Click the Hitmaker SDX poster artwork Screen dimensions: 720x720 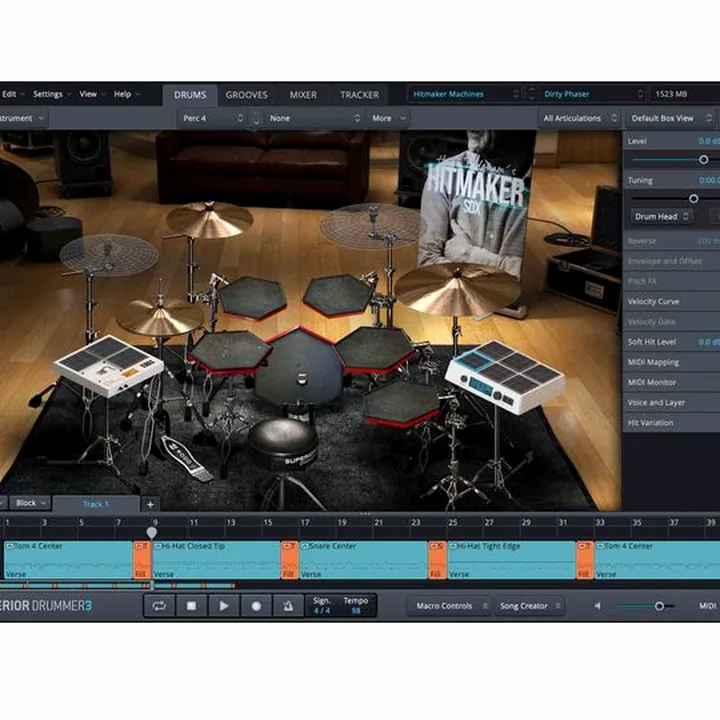tap(475, 202)
